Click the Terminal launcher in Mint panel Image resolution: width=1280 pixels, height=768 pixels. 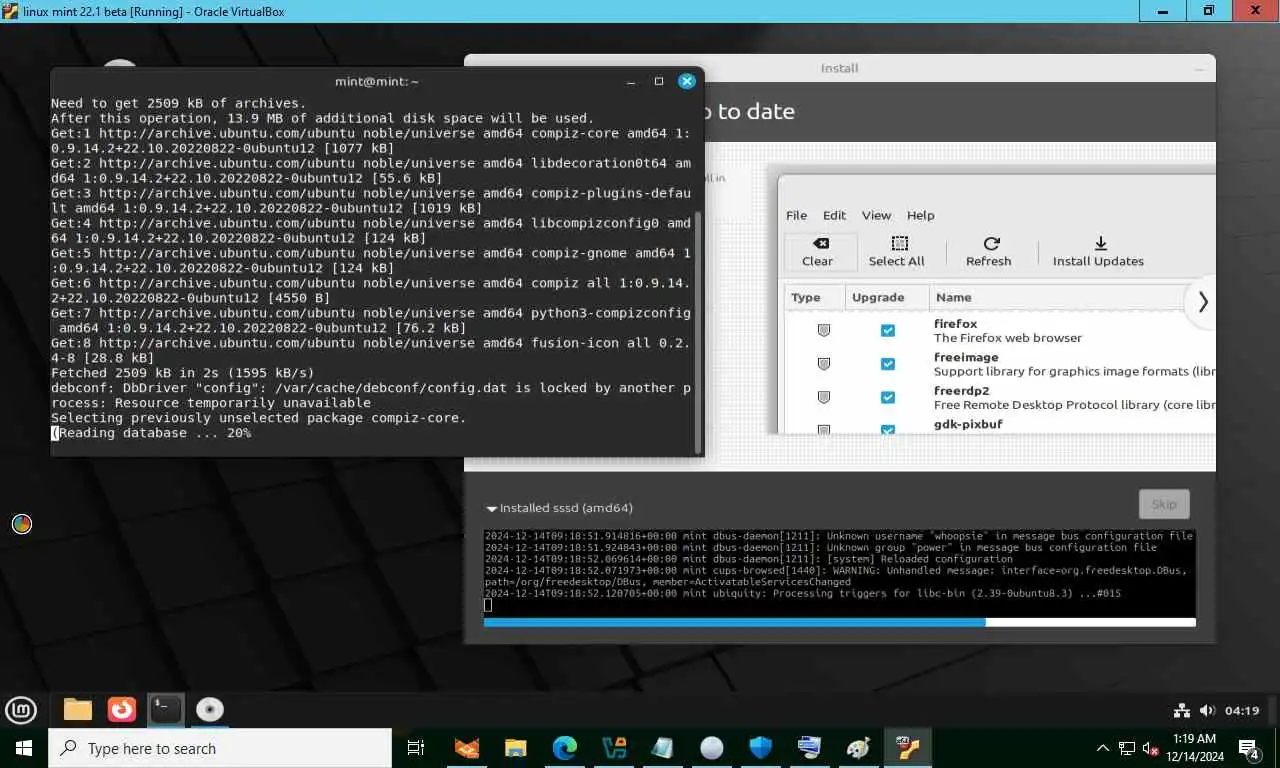pos(166,710)
